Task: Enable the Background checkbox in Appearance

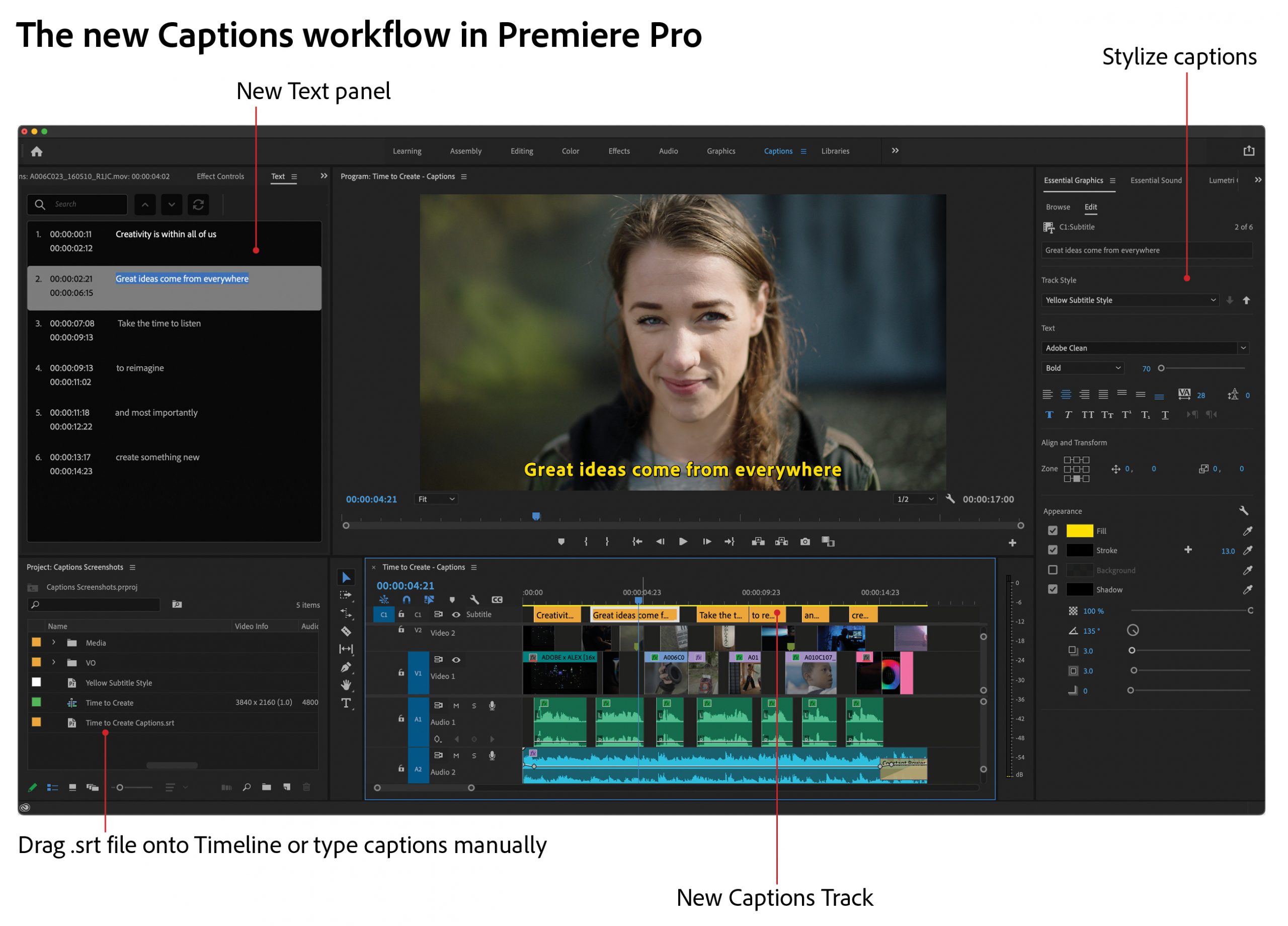Action: click(1053, 570)
